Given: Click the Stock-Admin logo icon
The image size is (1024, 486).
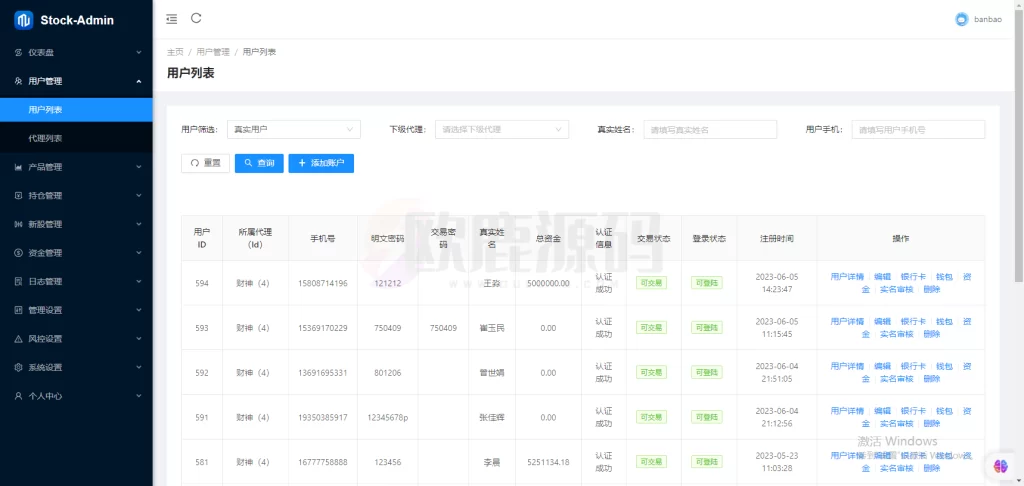Looking at the screenshot, I should coord(24,20).
